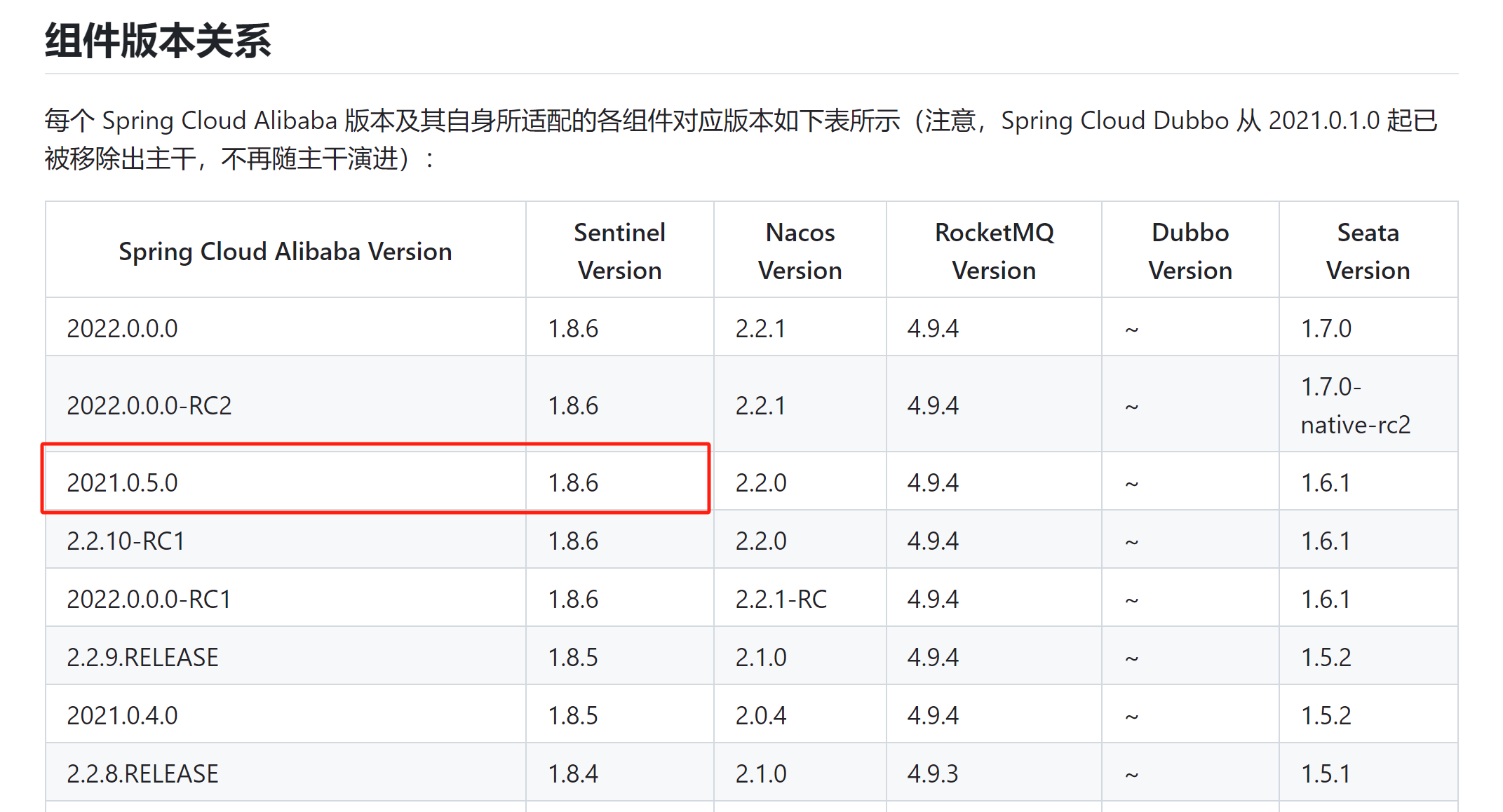Click the RocketMQ Version column header

994,251
